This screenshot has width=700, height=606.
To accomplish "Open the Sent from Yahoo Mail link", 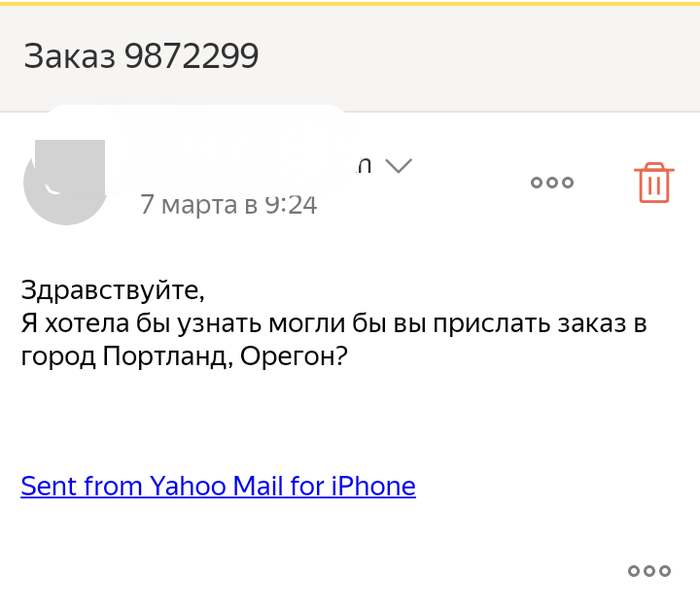I will click(x=217, y=486).
